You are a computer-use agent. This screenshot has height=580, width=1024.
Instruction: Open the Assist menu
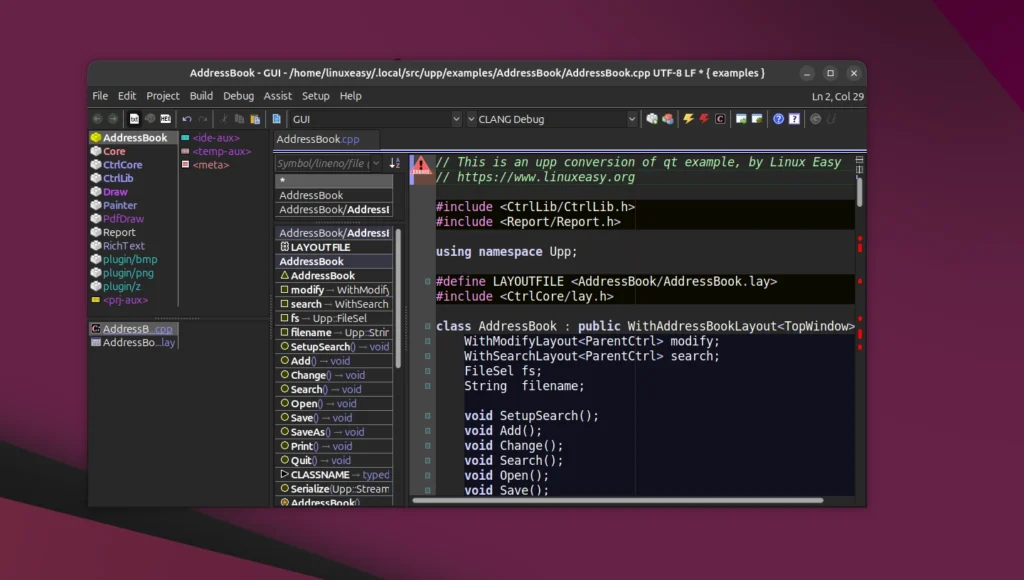[278, 96]
